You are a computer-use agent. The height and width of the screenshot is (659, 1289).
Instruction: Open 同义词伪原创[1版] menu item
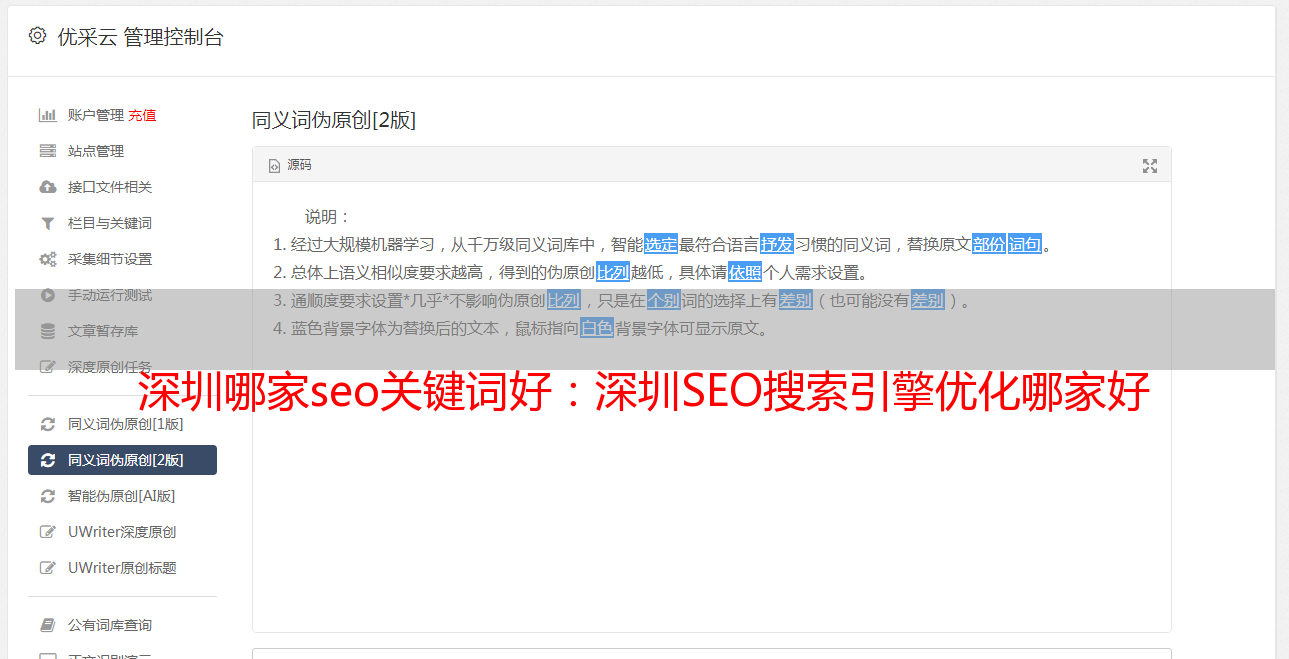point(122,424)
